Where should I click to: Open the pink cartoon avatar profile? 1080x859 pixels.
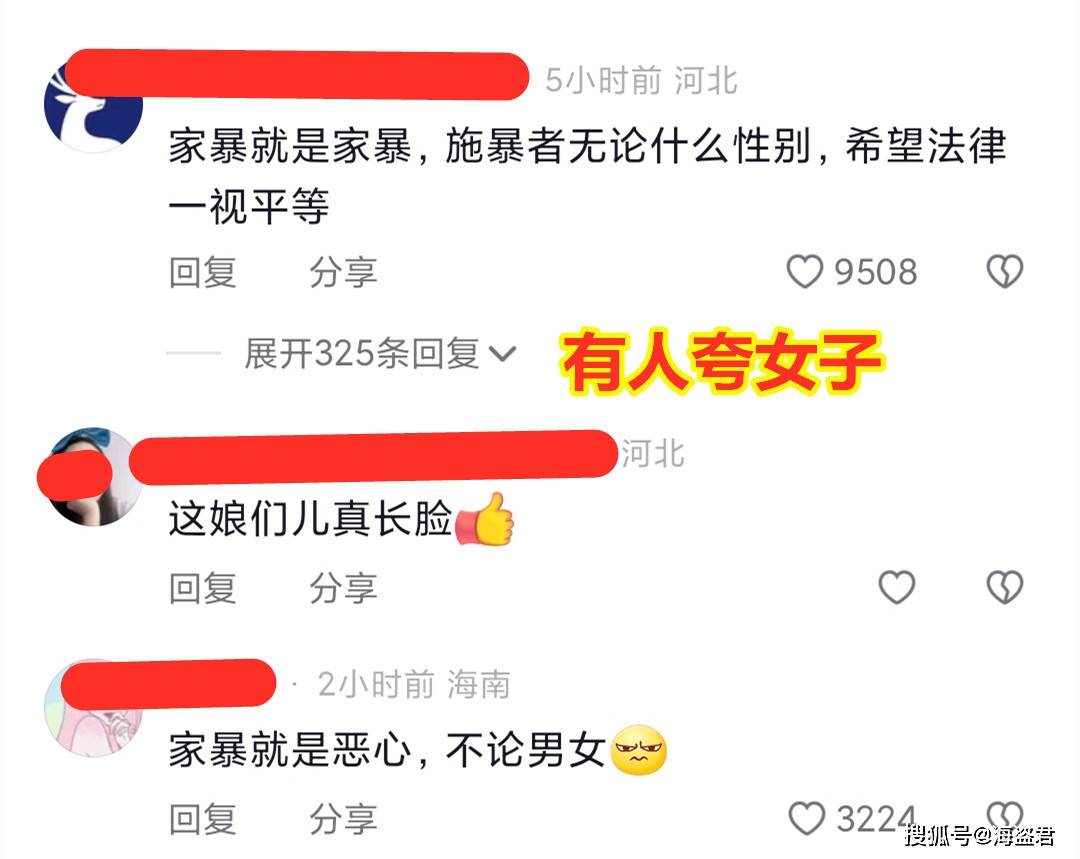pos(94,708)
